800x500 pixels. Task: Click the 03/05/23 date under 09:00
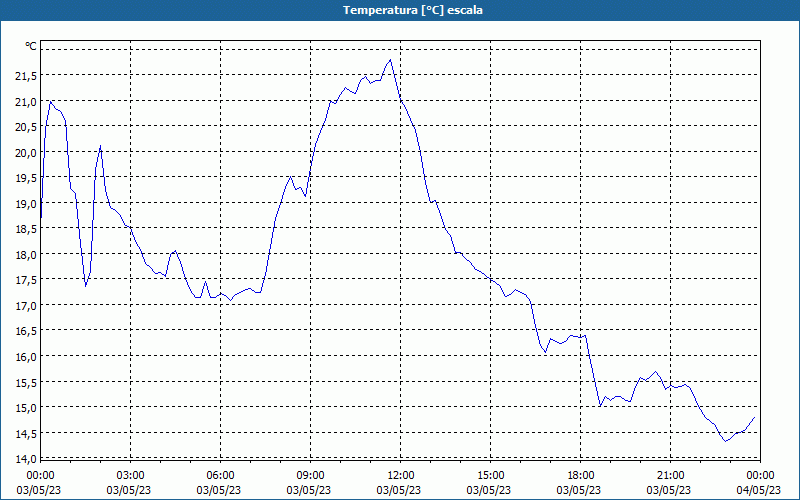tap(309, 490)
